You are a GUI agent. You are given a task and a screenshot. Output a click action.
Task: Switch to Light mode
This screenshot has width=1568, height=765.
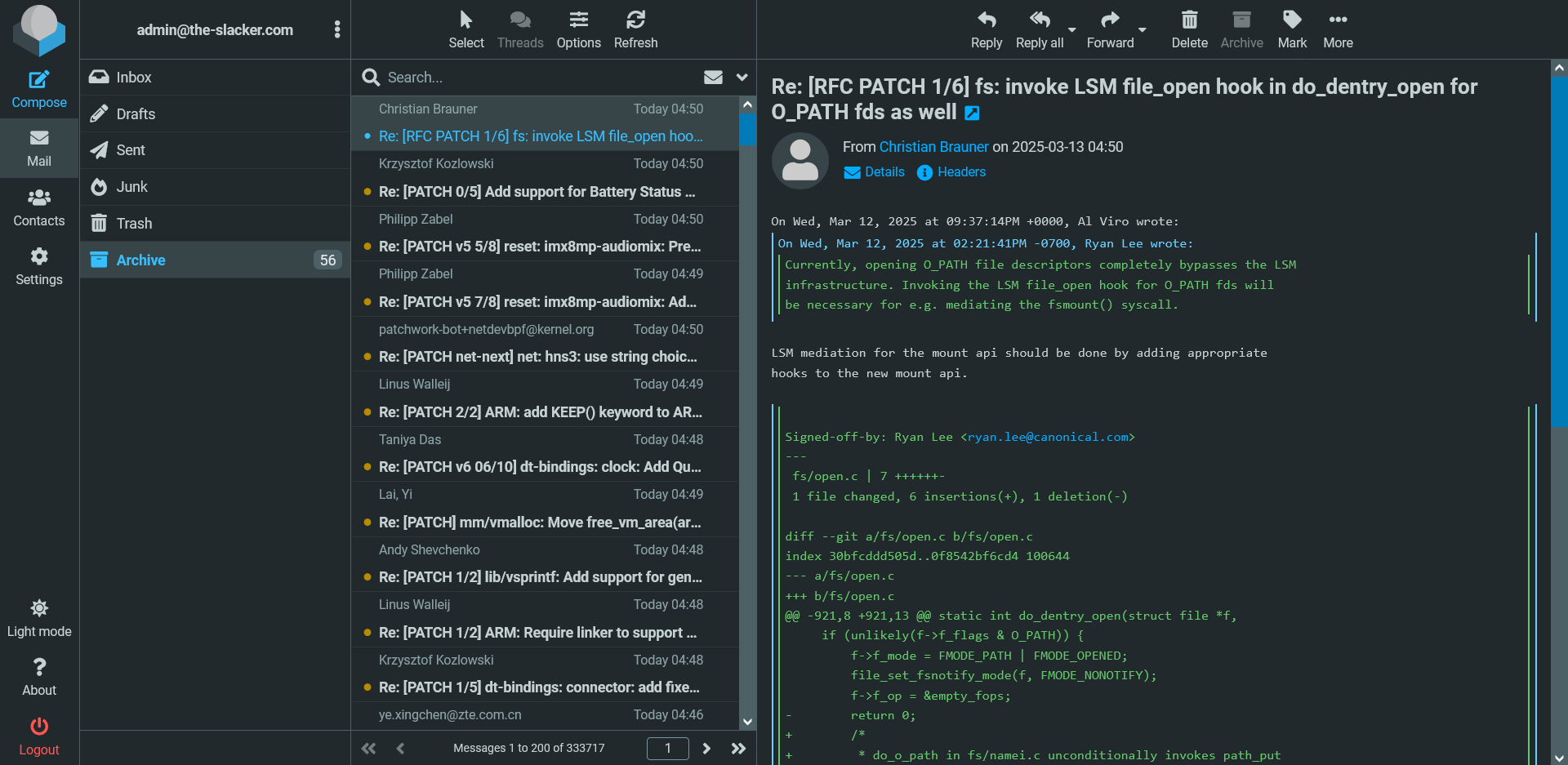tap(39, 619)
